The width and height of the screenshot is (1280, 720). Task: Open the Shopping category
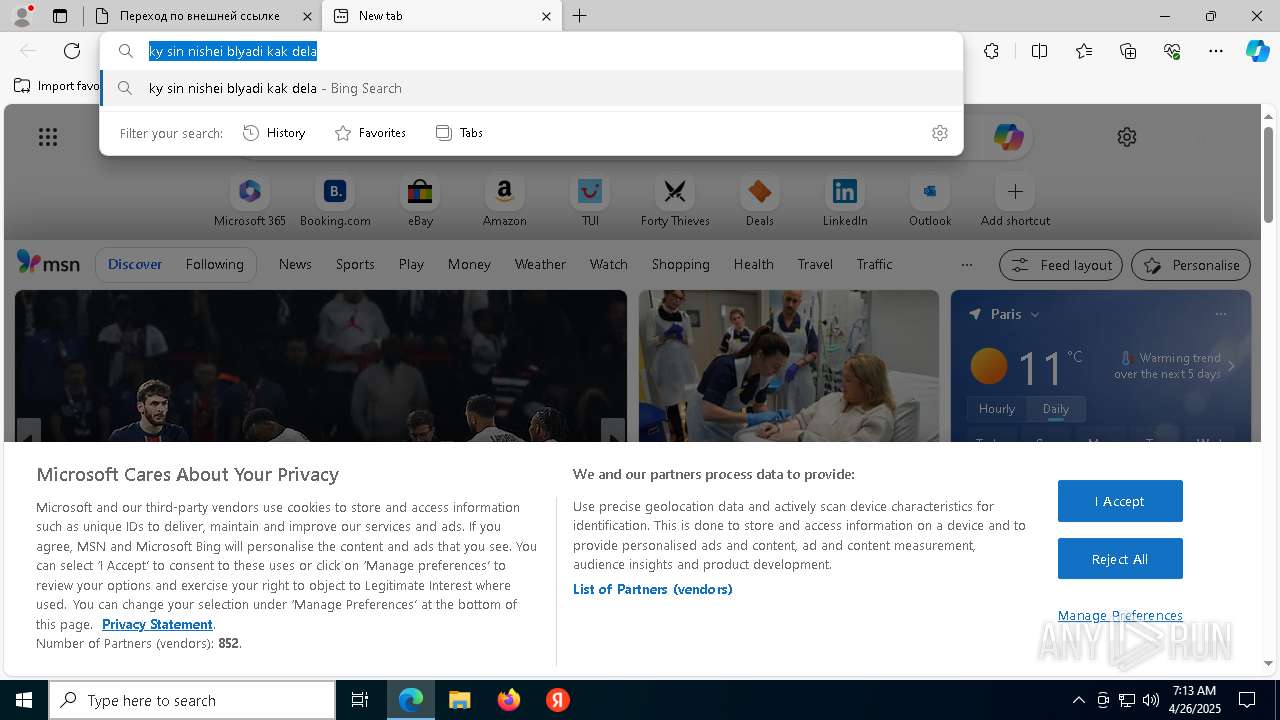click(x=680, y=264)
